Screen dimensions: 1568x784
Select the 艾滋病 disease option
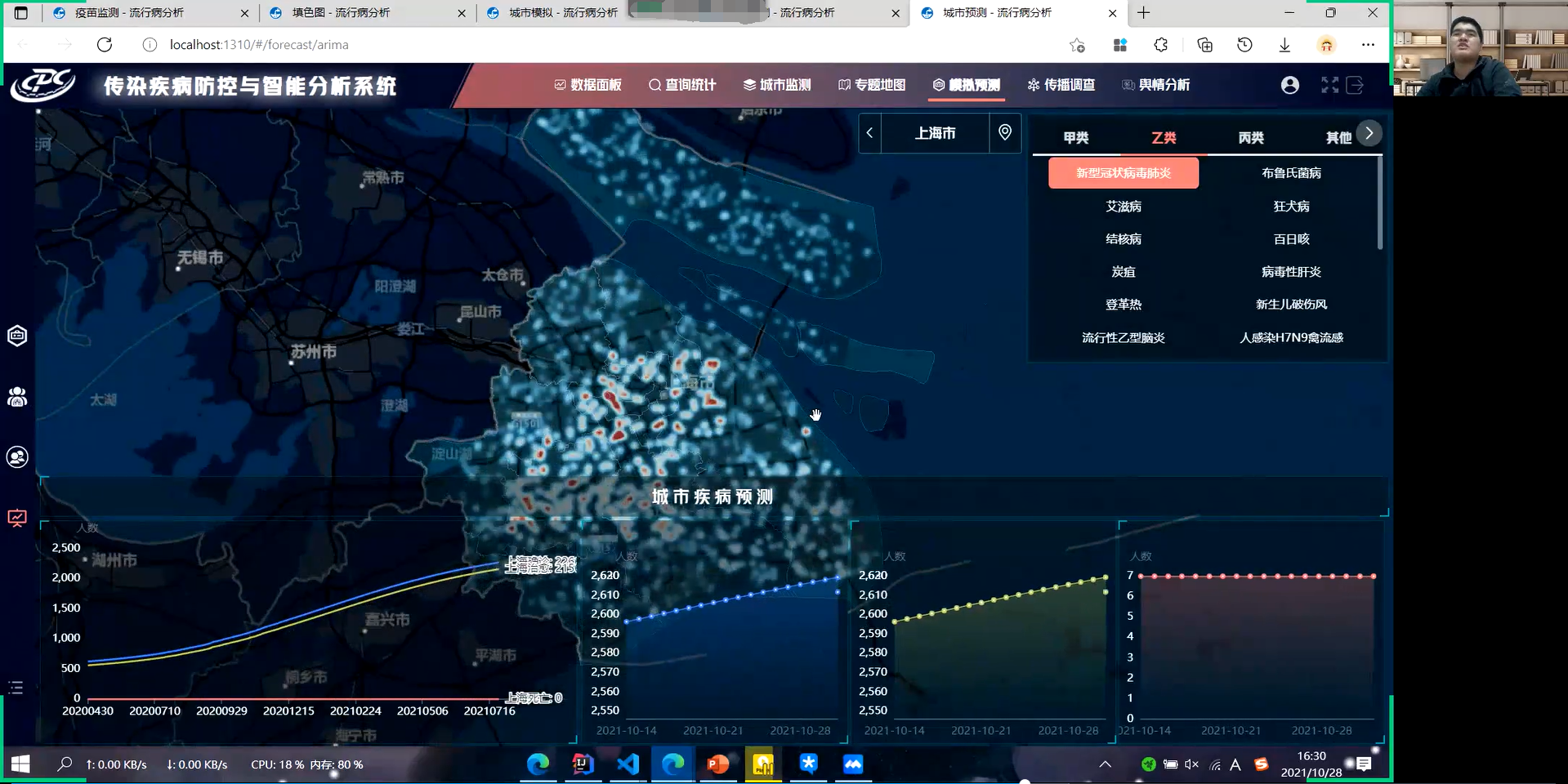pos(1123,207)
